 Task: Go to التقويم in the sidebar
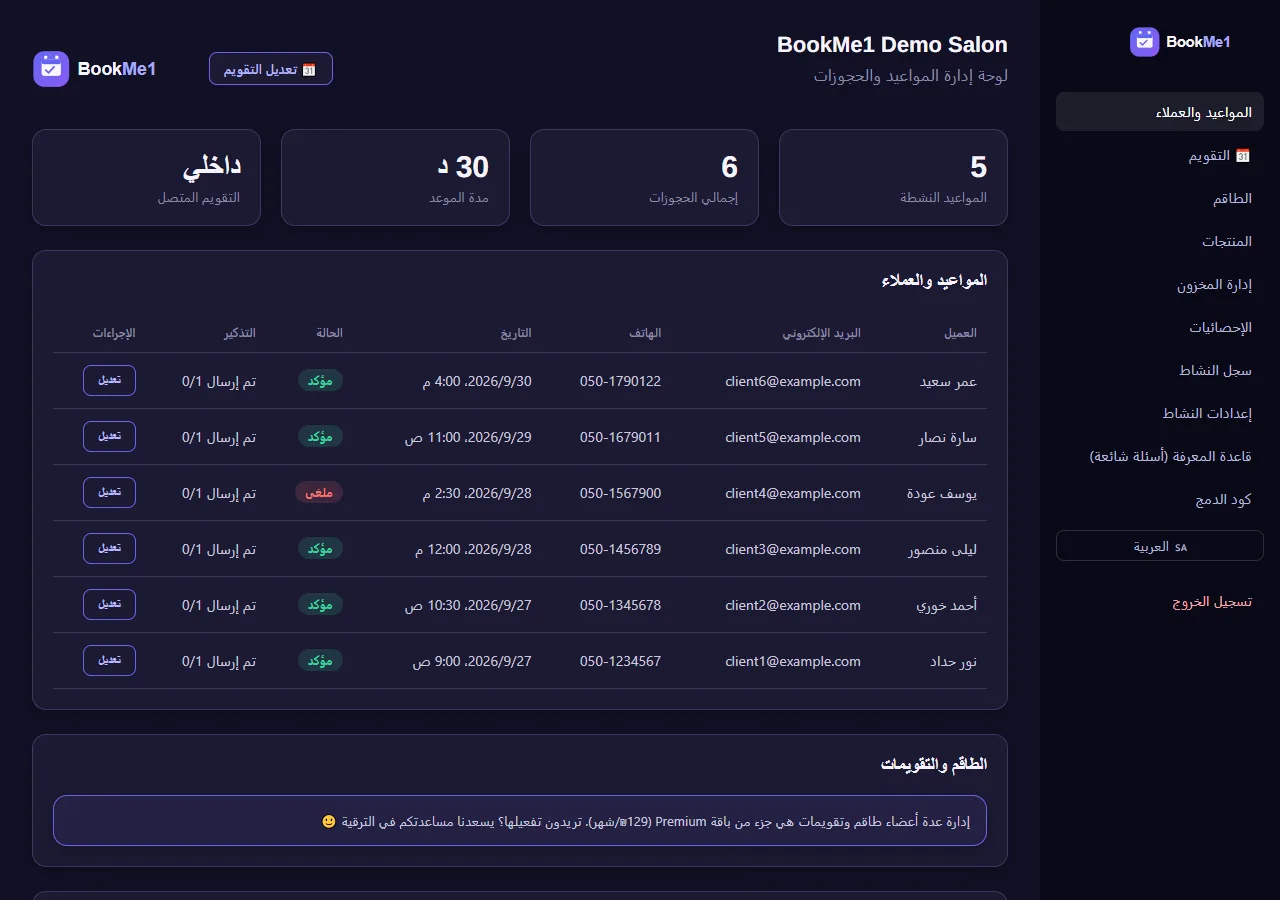click(1160, 155)
